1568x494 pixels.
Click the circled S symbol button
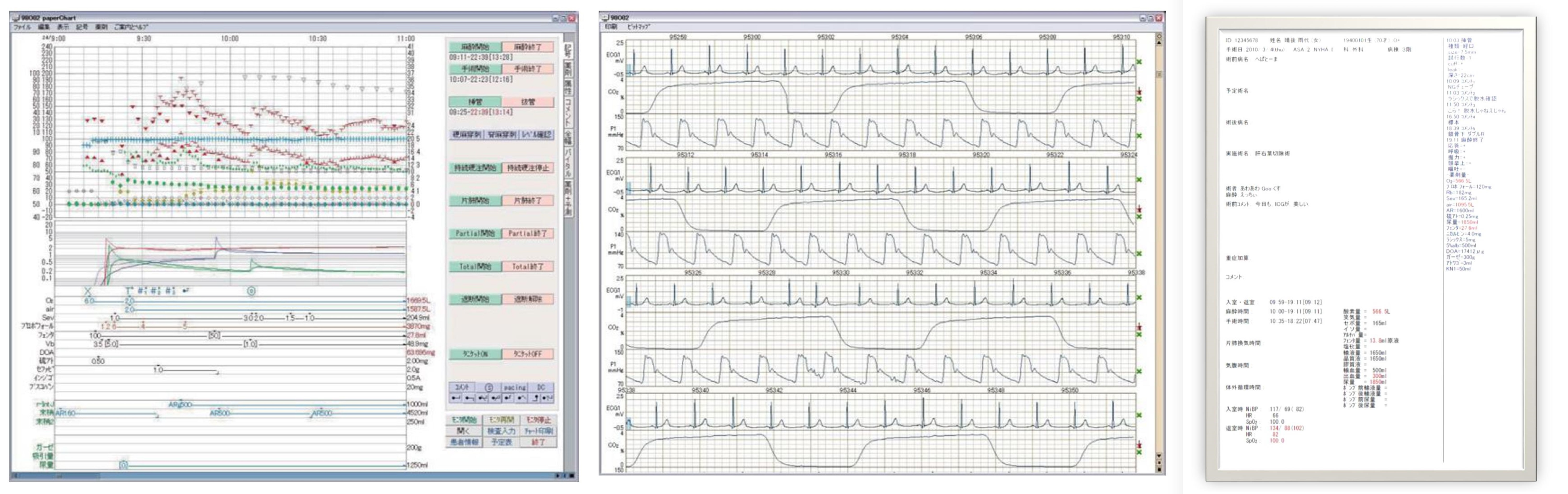[x=489, y=387]
